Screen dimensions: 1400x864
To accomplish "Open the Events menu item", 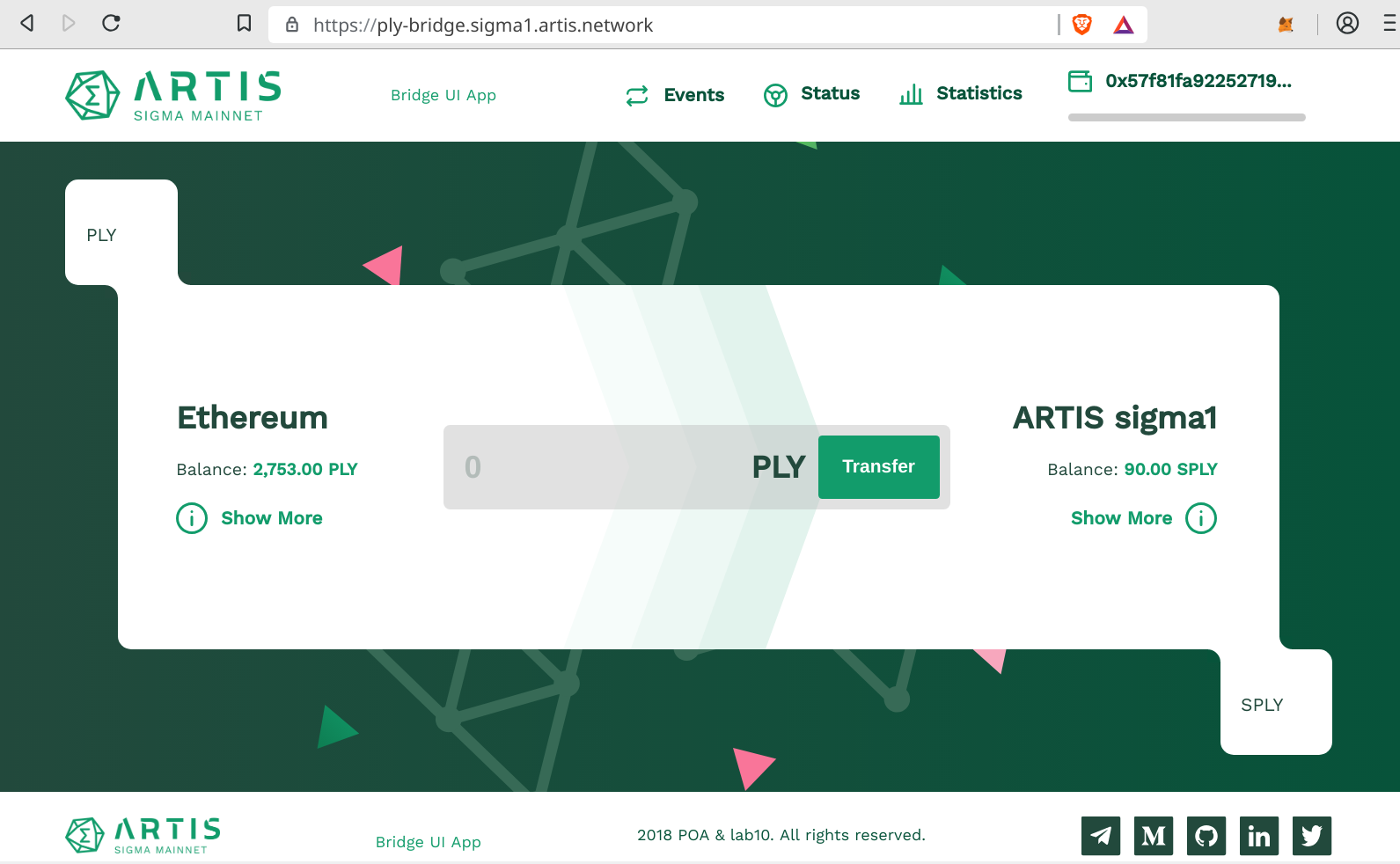I will 694,95.
